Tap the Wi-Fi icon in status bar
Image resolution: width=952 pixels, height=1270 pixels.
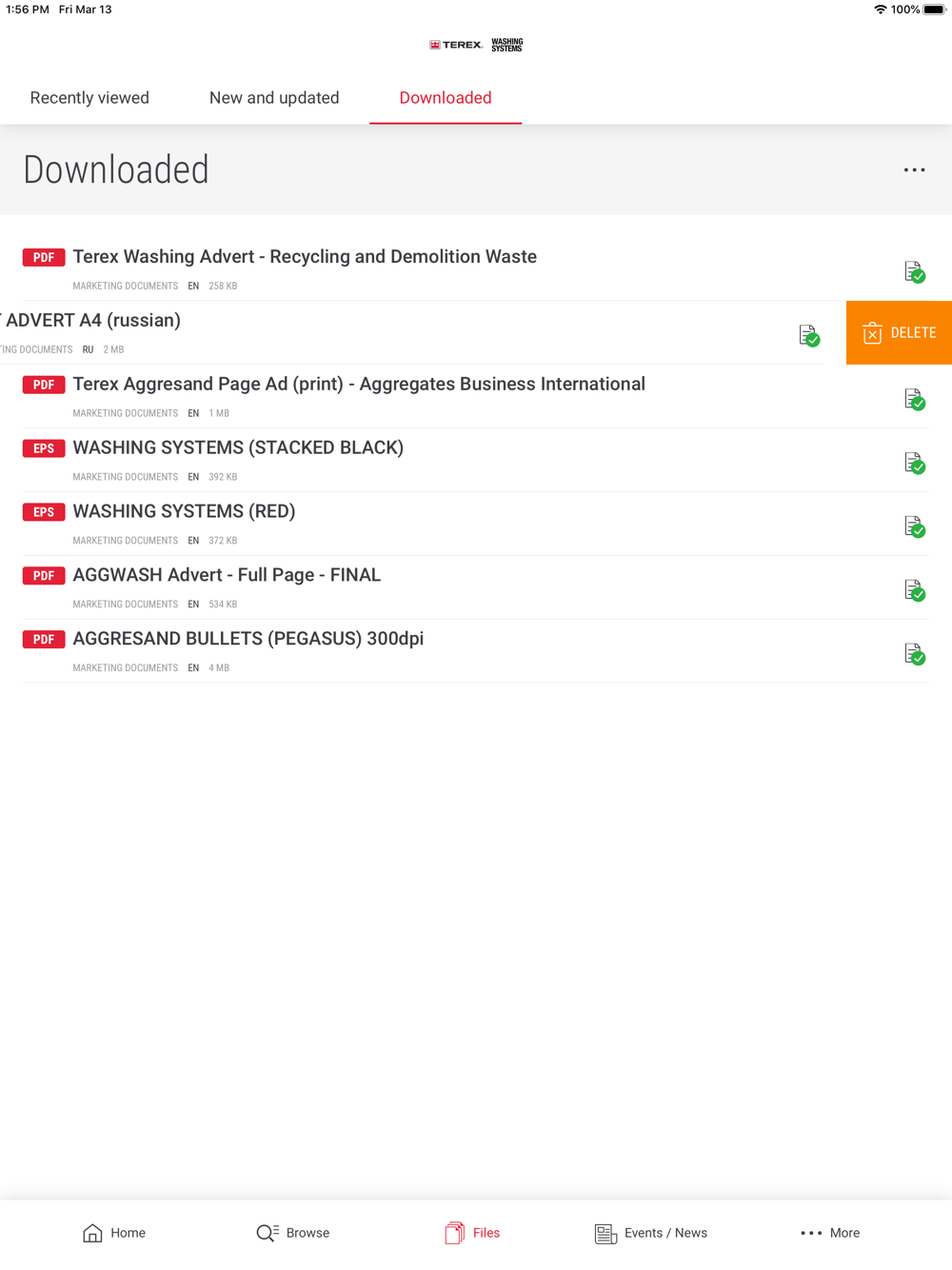pyautogui.click(x=880, y=10)
